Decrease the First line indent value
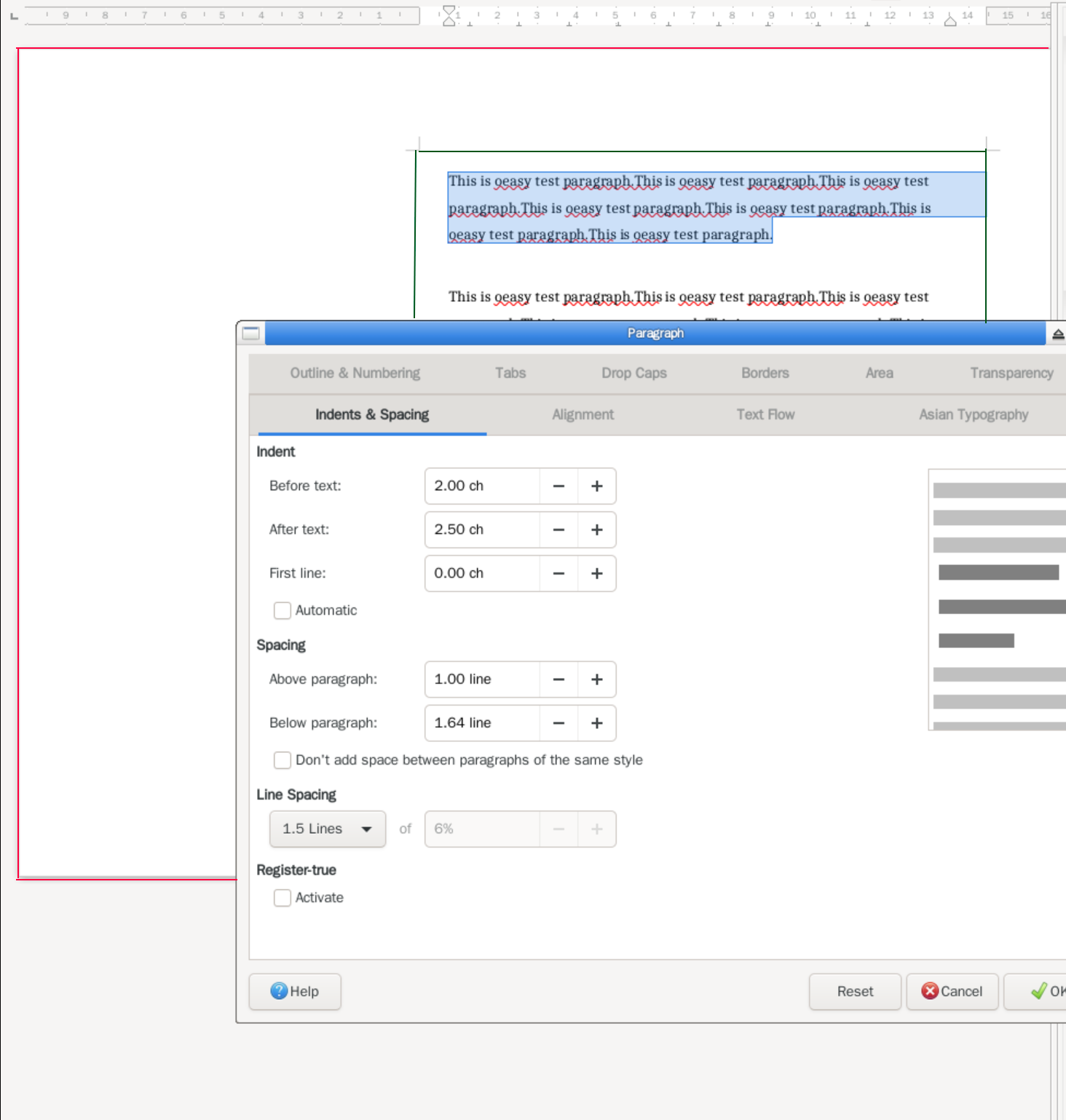Screen dimensions: 1066x1120 (x=558, y=573)
